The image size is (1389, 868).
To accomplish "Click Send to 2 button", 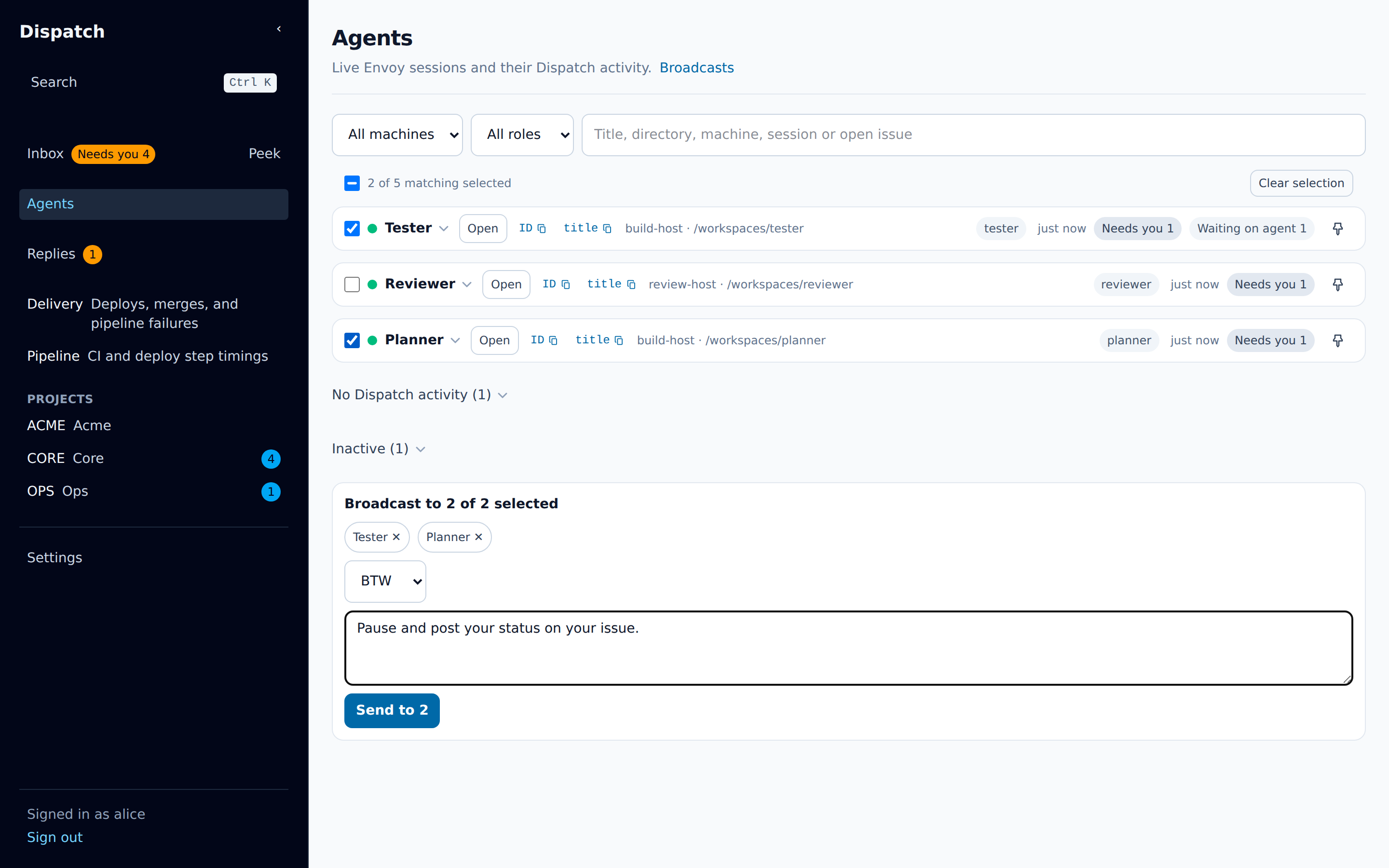I will (x=392, y=711).
